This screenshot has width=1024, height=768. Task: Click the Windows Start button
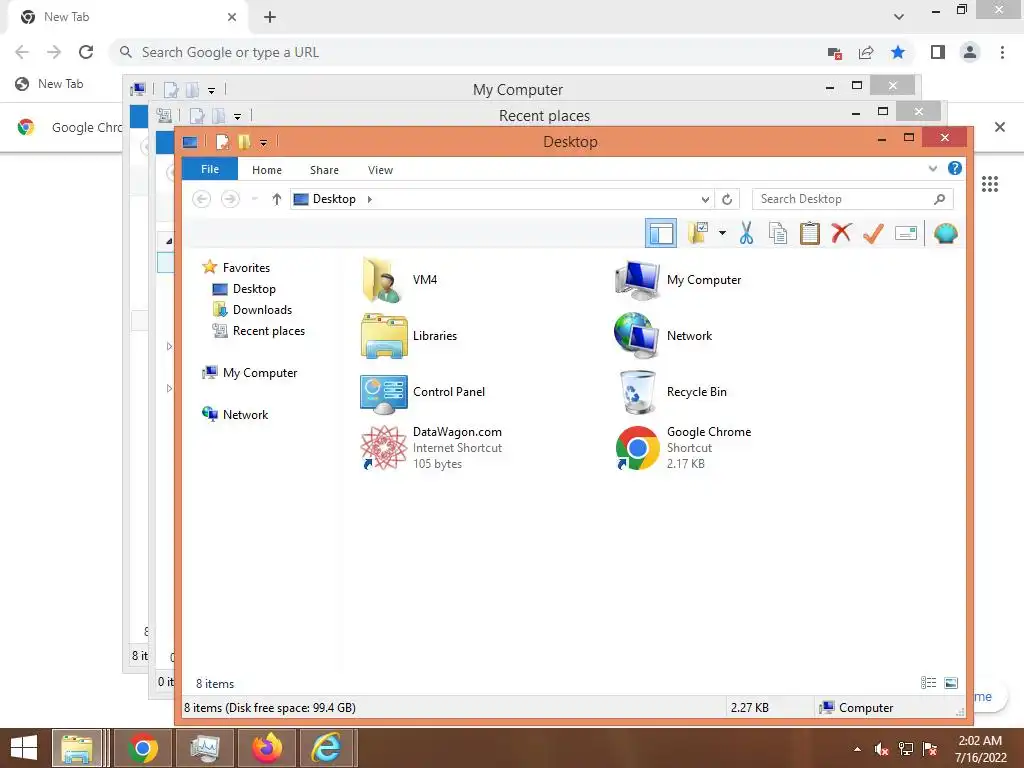[x=24, y=747]
